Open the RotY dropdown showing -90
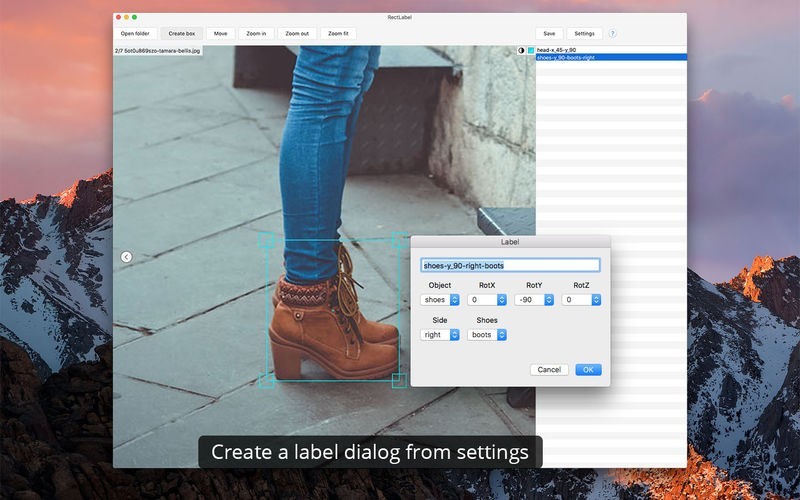 pos(534,299)
